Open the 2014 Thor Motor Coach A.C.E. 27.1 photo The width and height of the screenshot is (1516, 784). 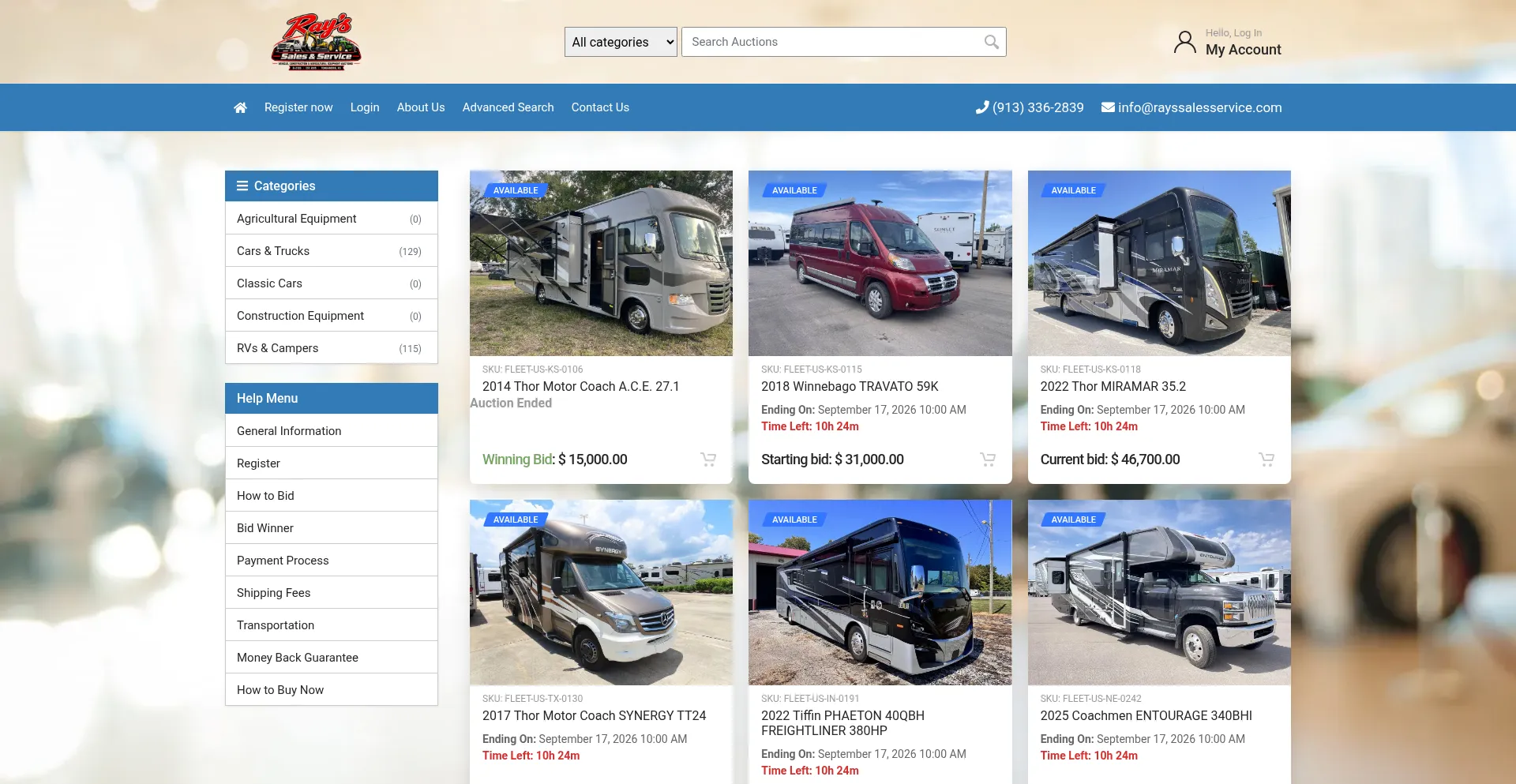coord(601,264)
